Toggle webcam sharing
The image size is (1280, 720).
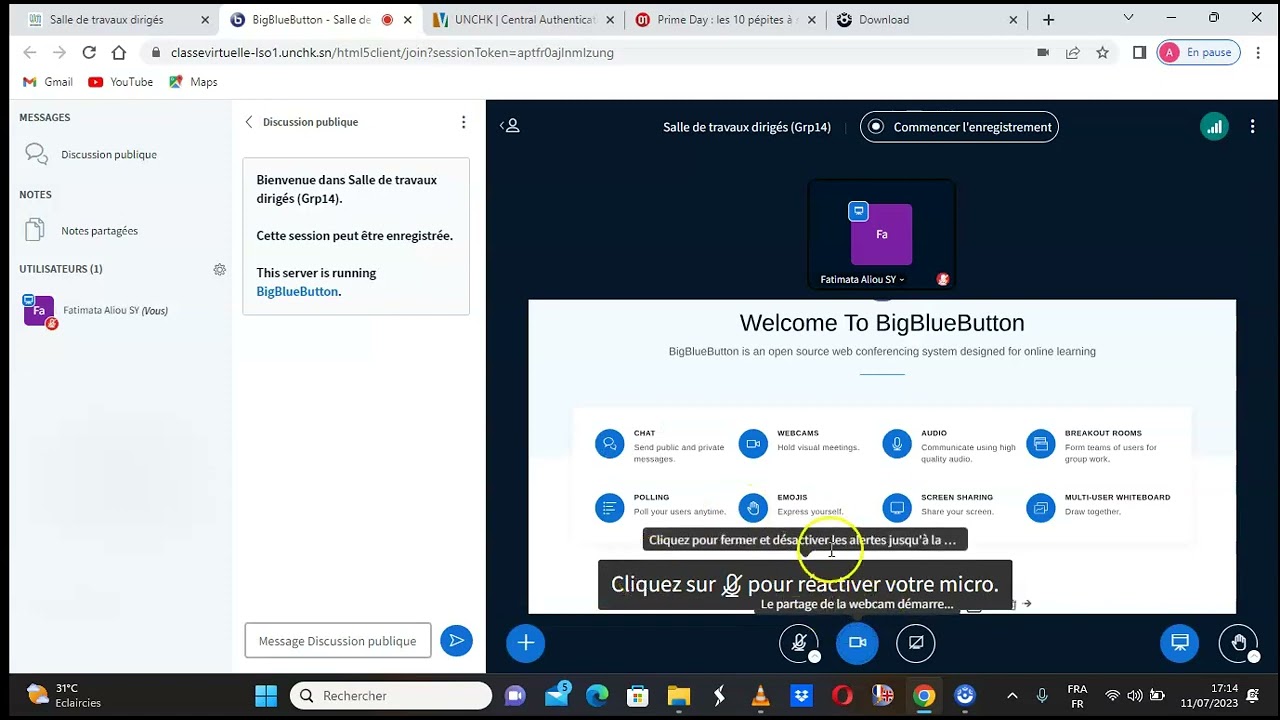857,643
